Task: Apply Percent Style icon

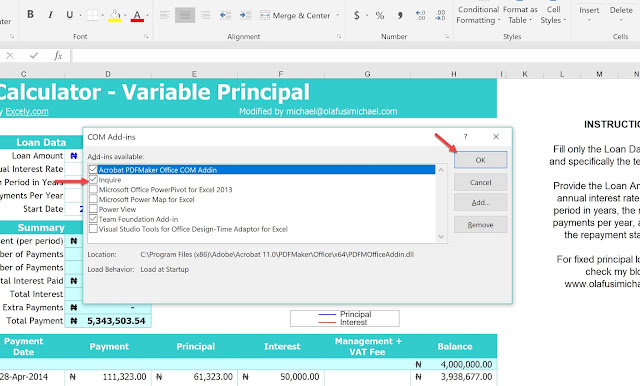Action: pos(380,16)
